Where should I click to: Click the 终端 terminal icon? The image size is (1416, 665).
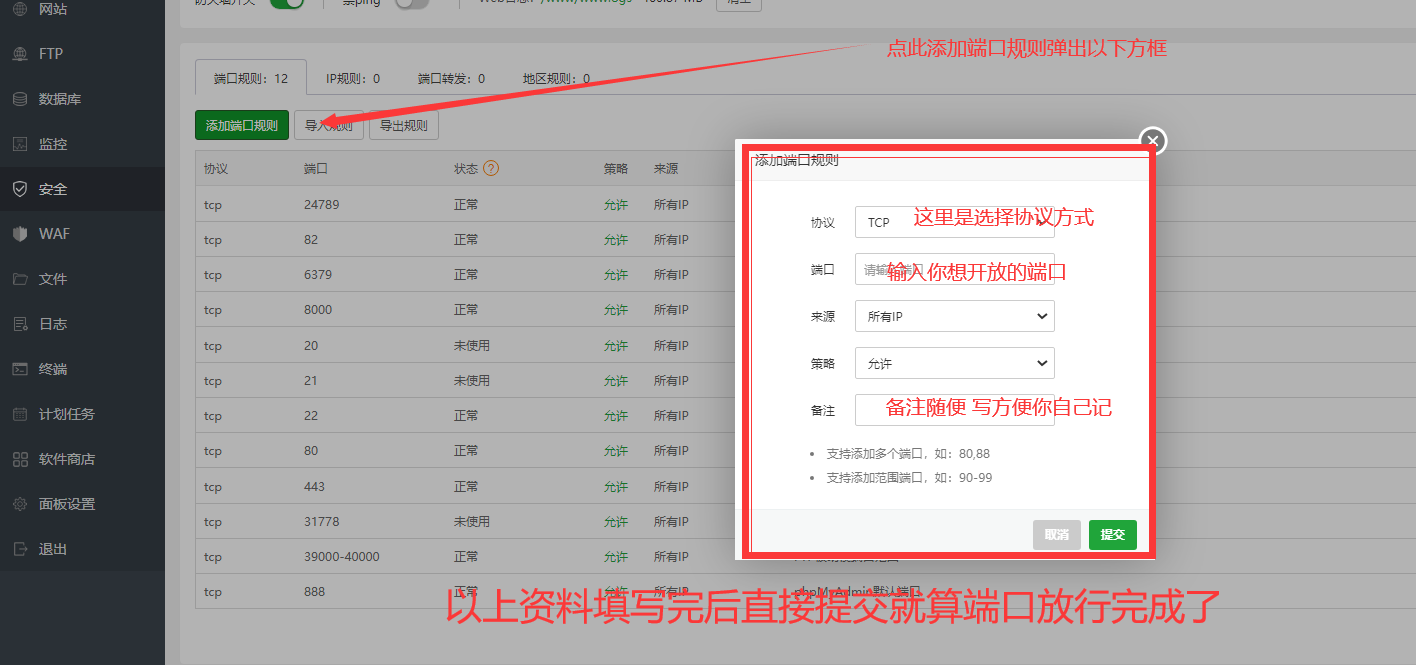(x=20, y=369)
